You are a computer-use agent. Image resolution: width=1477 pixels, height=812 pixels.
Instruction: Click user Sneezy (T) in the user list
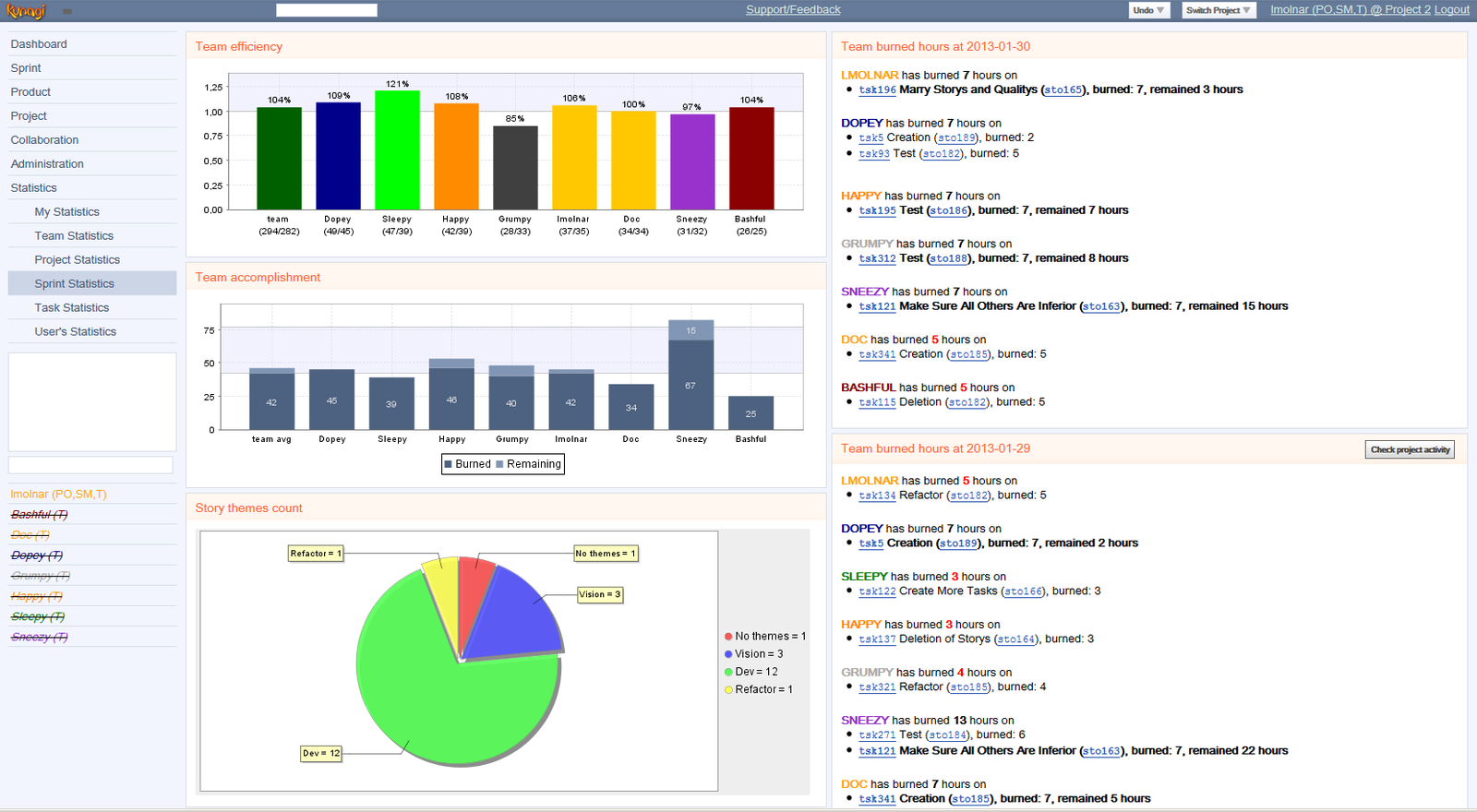[x=40, y=637]
